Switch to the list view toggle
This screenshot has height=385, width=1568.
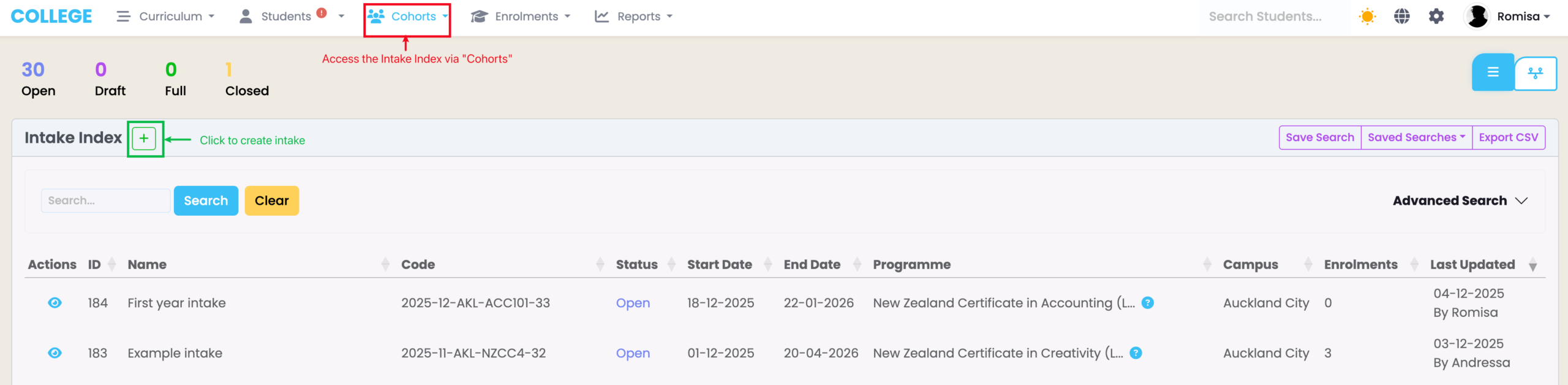coord(1493,72)
